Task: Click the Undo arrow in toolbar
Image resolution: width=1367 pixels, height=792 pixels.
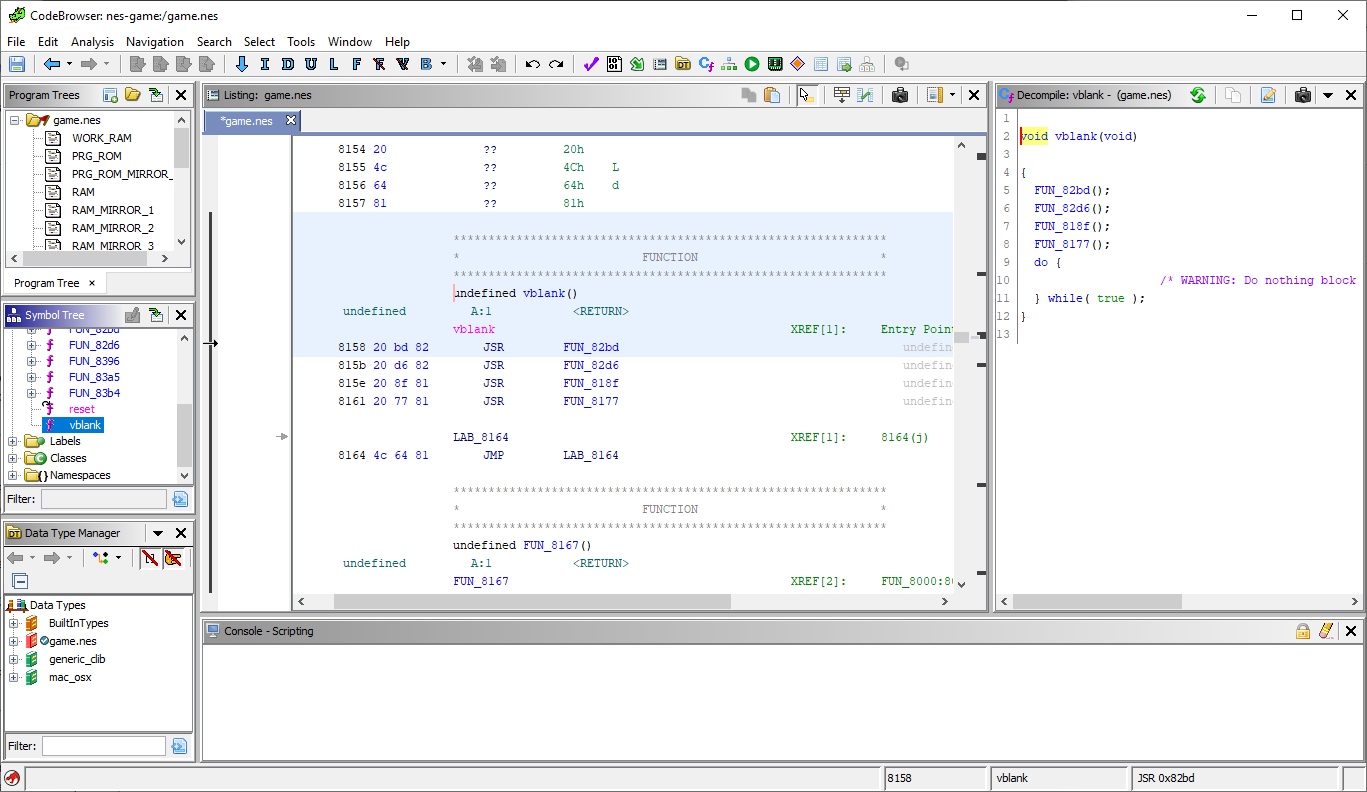Action: coord(532,64)
